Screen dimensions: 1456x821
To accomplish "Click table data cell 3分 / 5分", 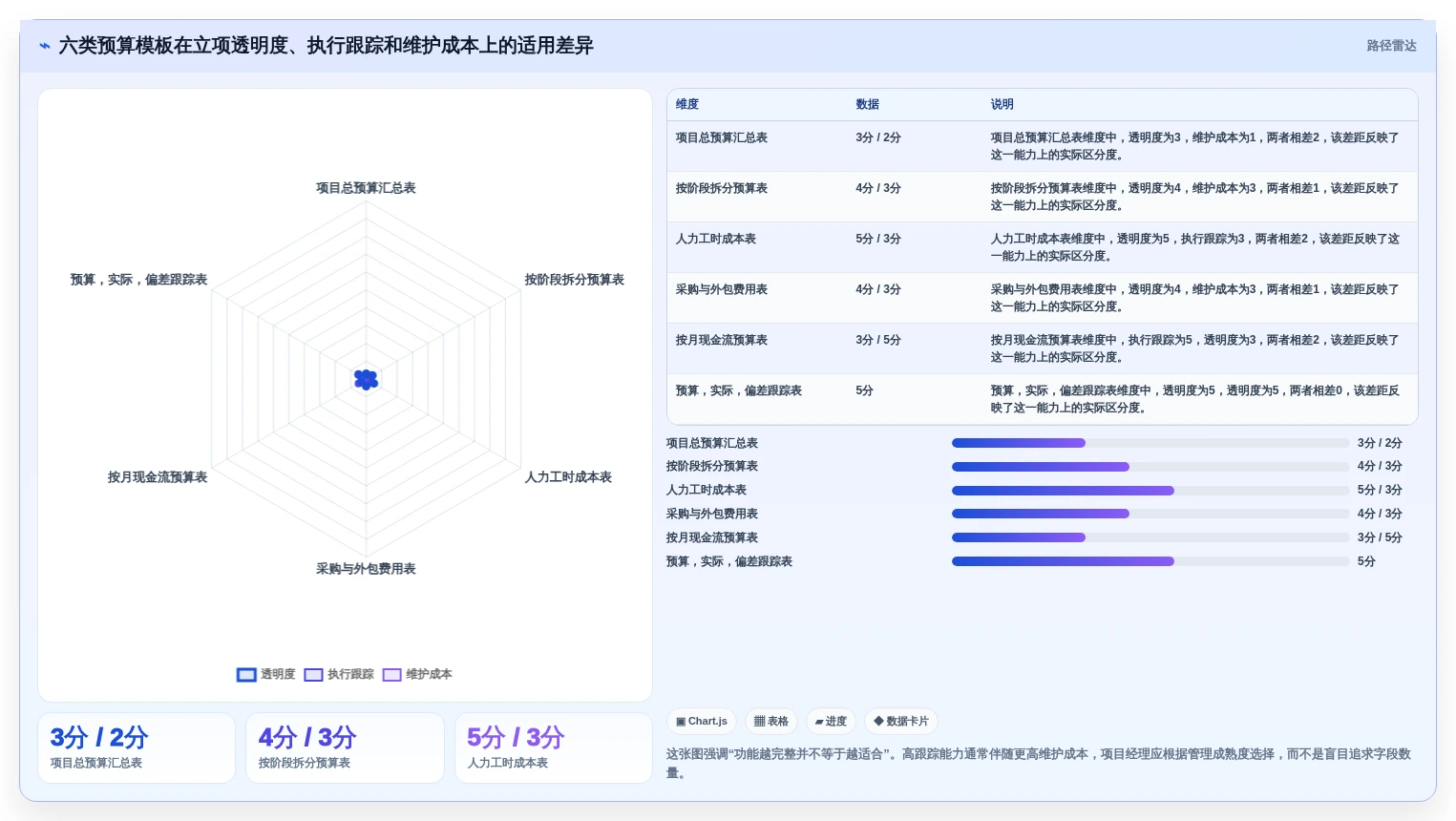I will (x=878, y=340).
